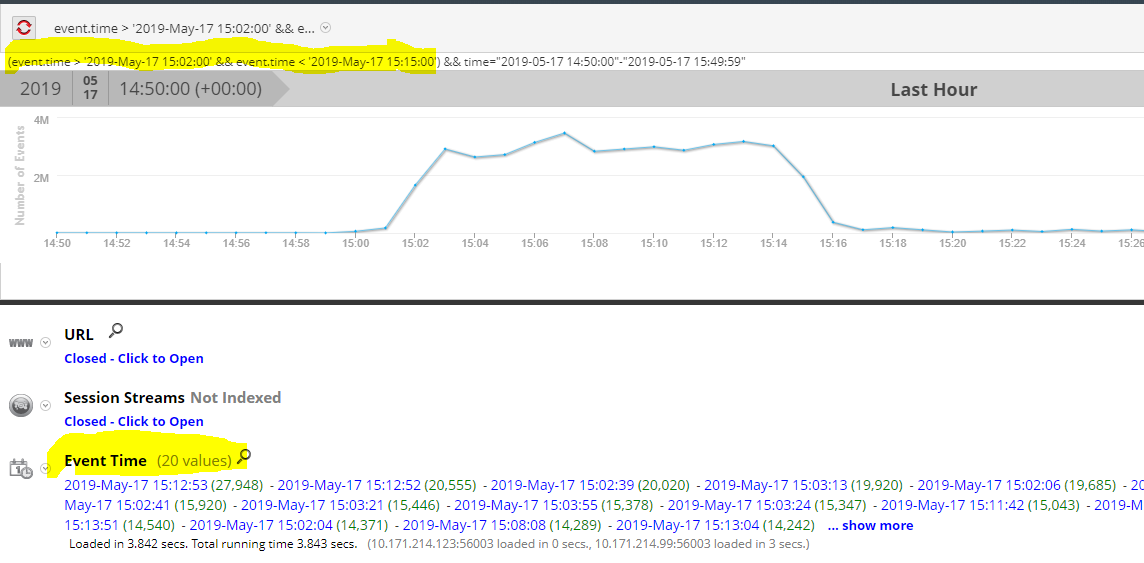Image resolution: width=1144 pixels, height=563 pixels.
Task: Expand the Session Streams options arrow
Action: 46,405
